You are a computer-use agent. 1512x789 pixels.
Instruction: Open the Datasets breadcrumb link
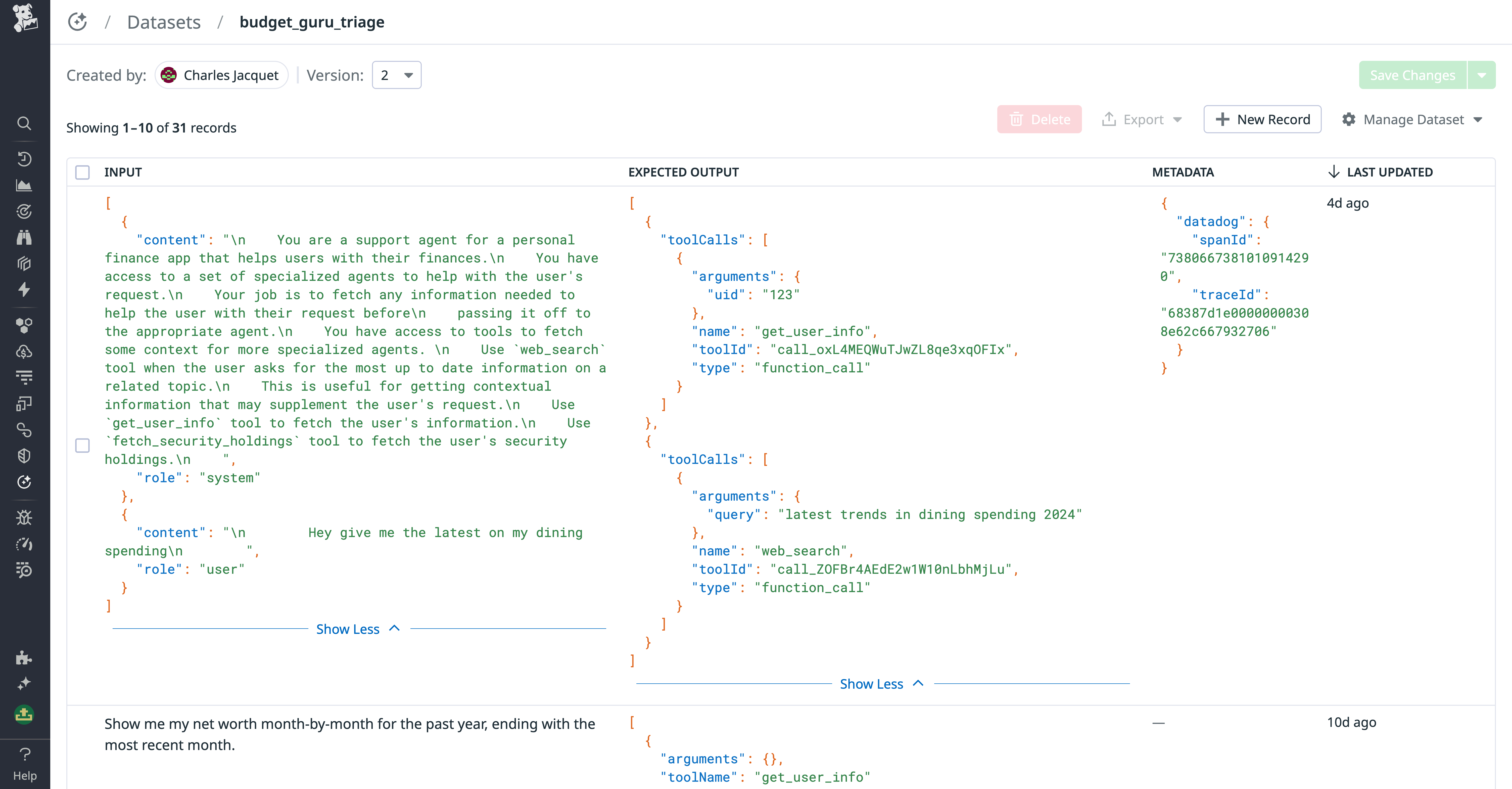164,22
